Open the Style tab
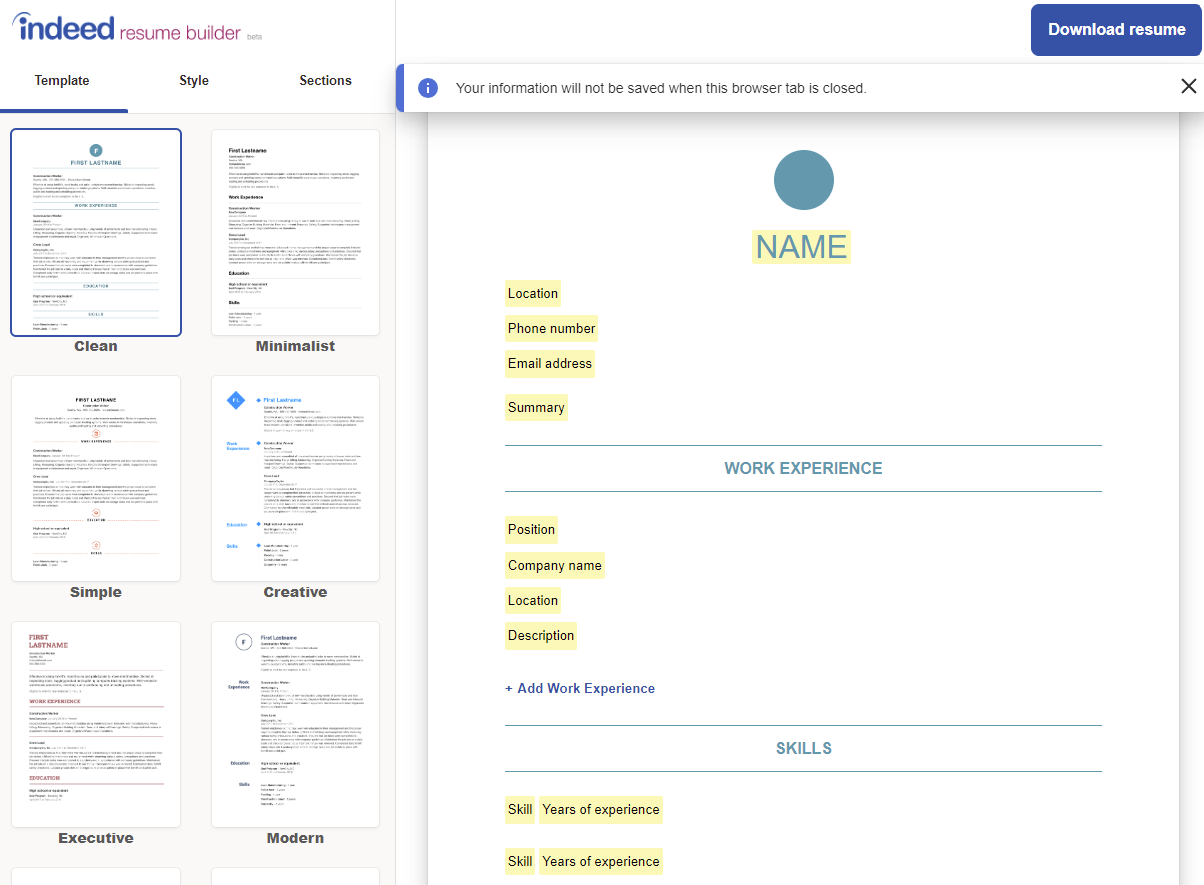This screenshot has height=885, width=1204. click(x=194, y=81)
